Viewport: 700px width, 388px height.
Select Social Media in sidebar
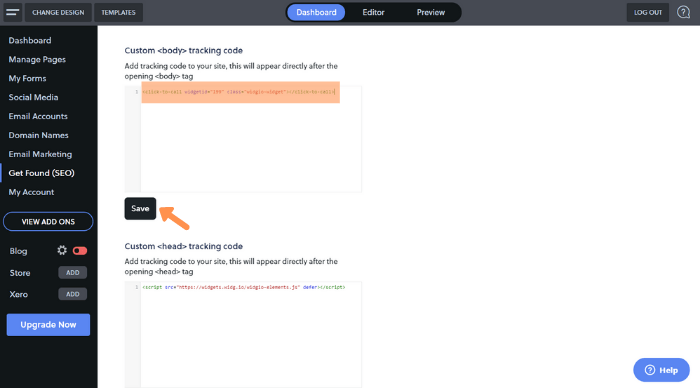tap(33, 97)
